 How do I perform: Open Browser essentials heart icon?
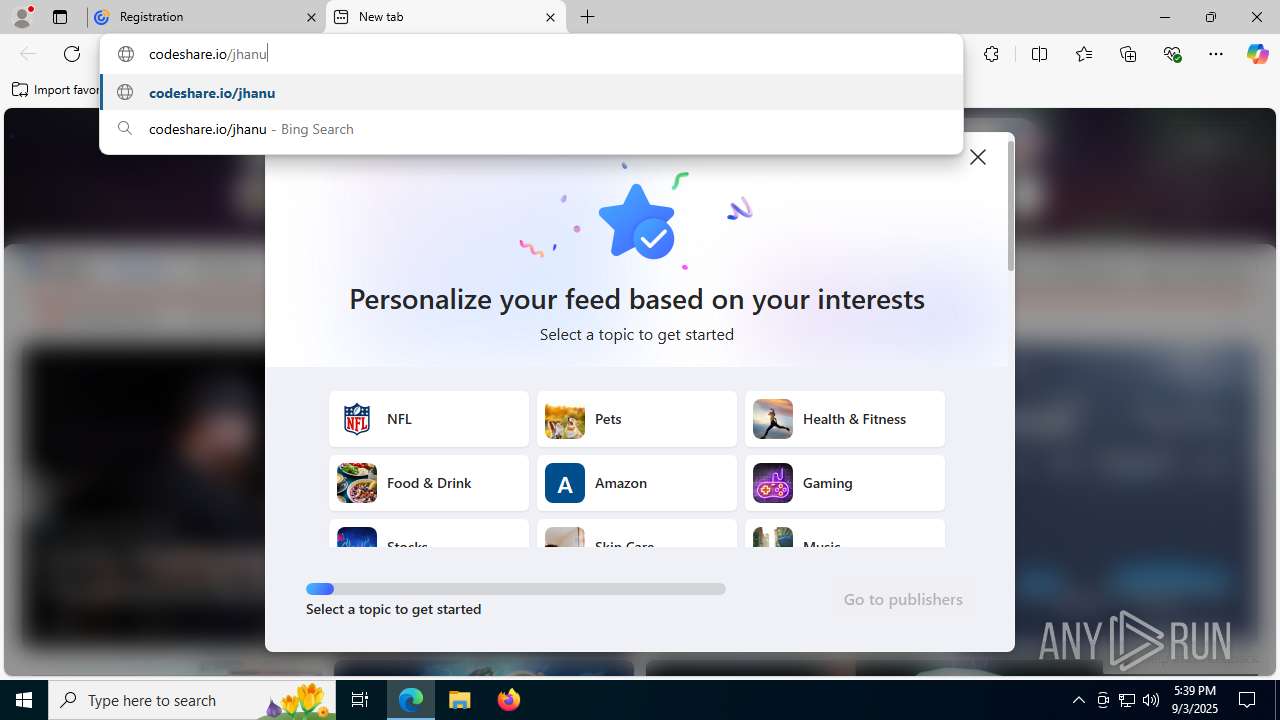point(1172,54)
